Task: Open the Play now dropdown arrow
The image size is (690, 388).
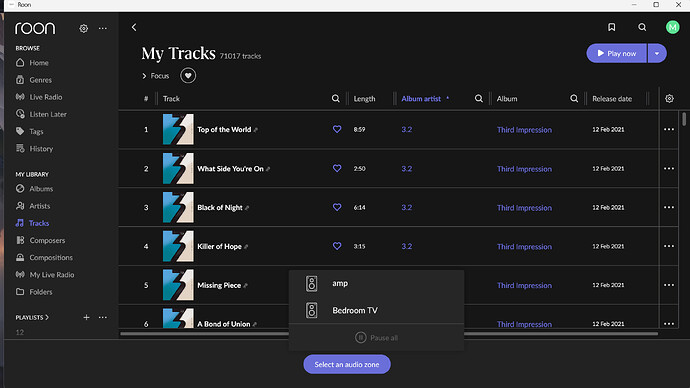Action: coord(657,53)
